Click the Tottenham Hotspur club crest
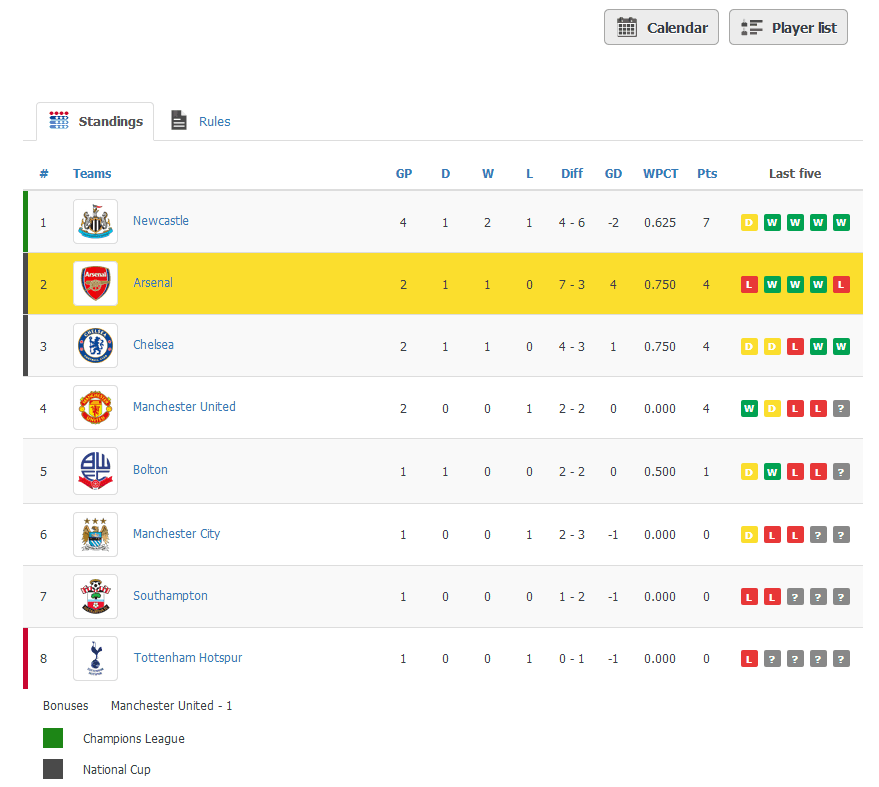The height and width of the screenshot is (787, 879). 95,658
